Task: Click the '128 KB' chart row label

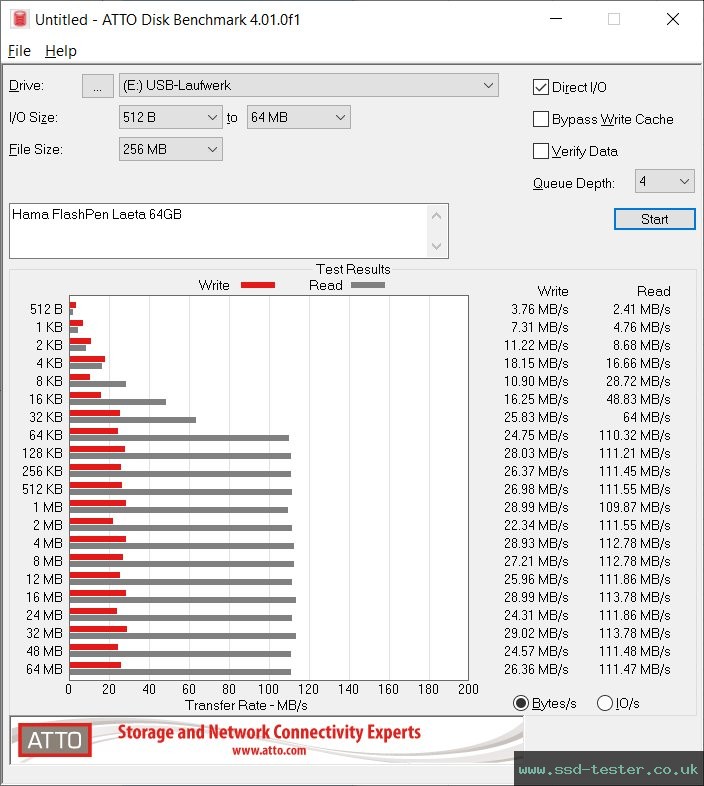Action: click(42, 453)
